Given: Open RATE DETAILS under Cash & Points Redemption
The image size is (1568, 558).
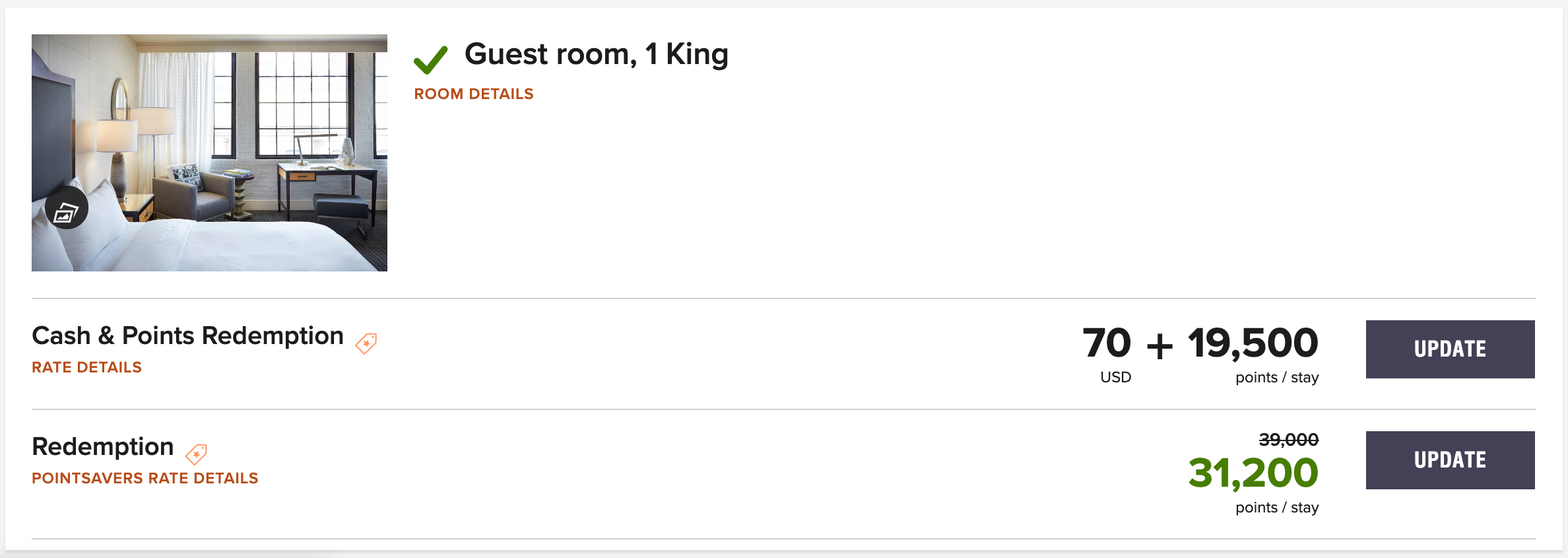Looking at the screenshot, I should tap(86, 367).
